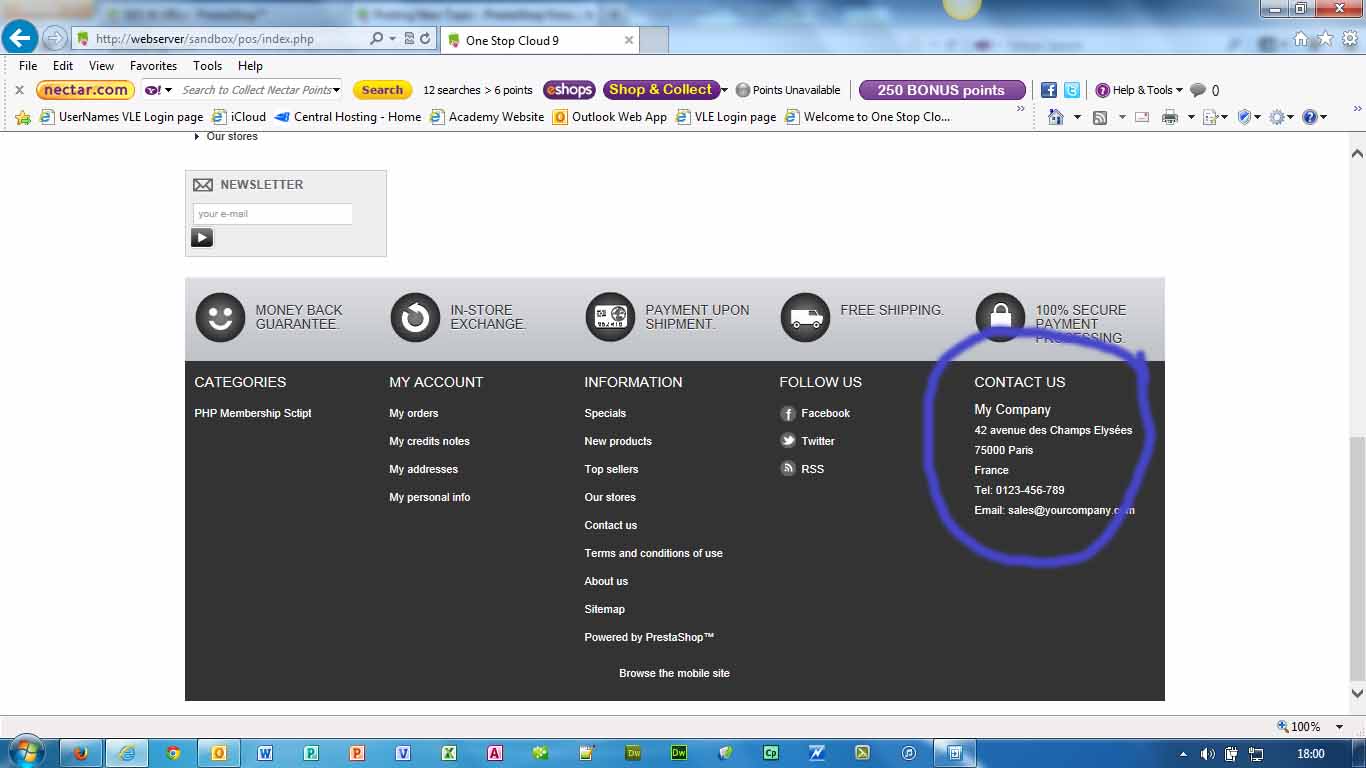Open the Help & Tools dropdown

click(1139, 90)
